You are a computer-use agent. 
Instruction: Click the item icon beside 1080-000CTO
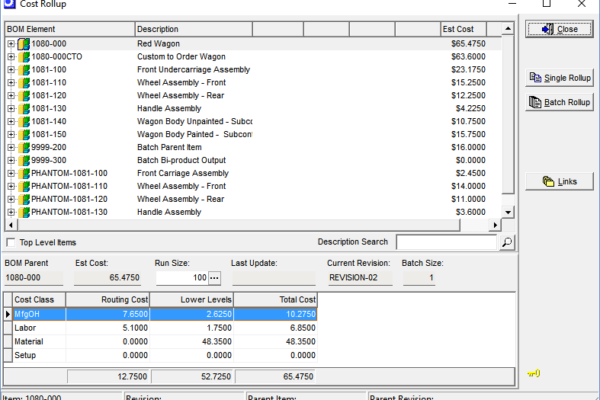pyautogui.click(x=24, y=57)
